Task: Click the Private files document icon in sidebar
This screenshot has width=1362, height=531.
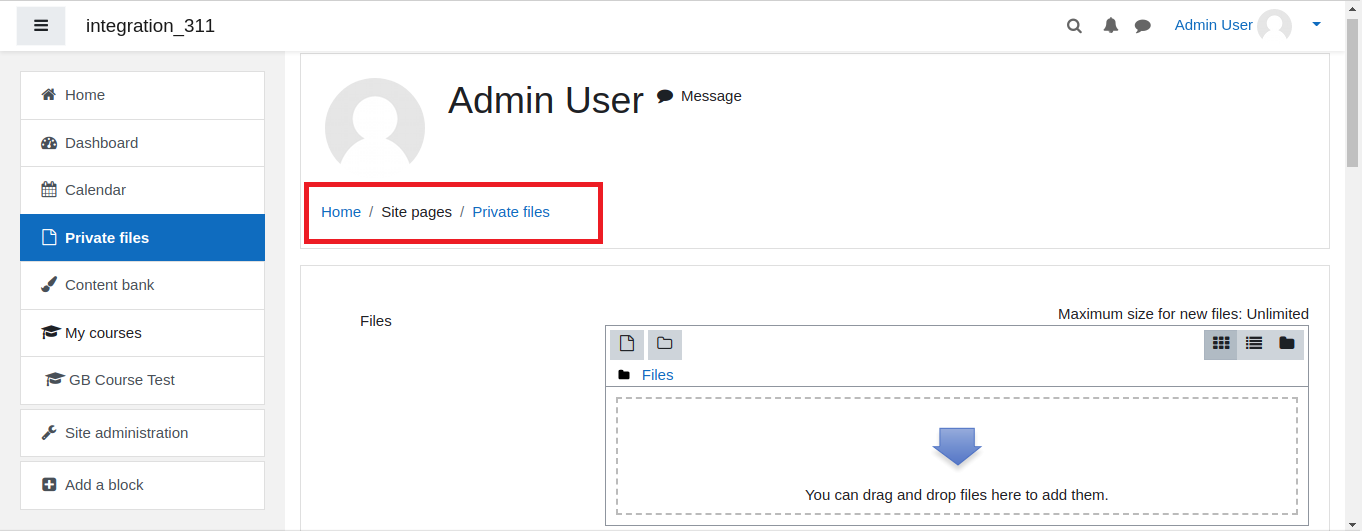Action: tap(49, 238)
